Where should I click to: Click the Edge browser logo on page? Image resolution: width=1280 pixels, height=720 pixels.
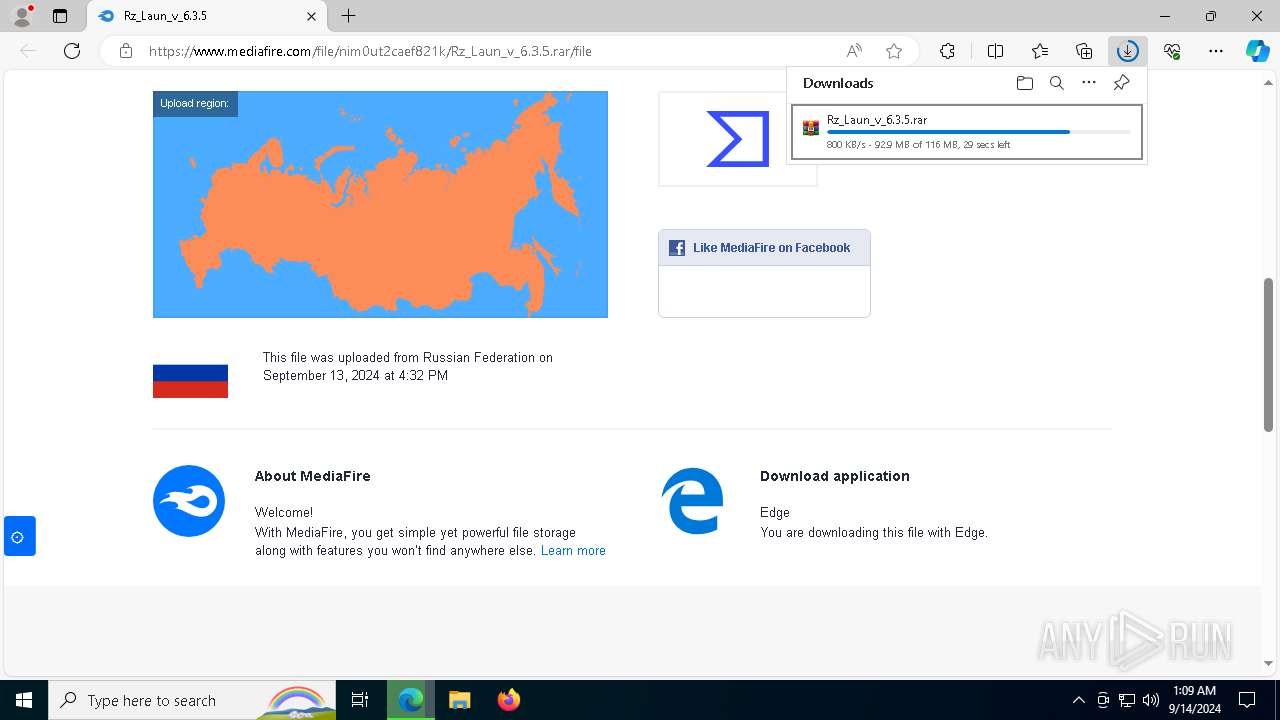click(692, 501)
